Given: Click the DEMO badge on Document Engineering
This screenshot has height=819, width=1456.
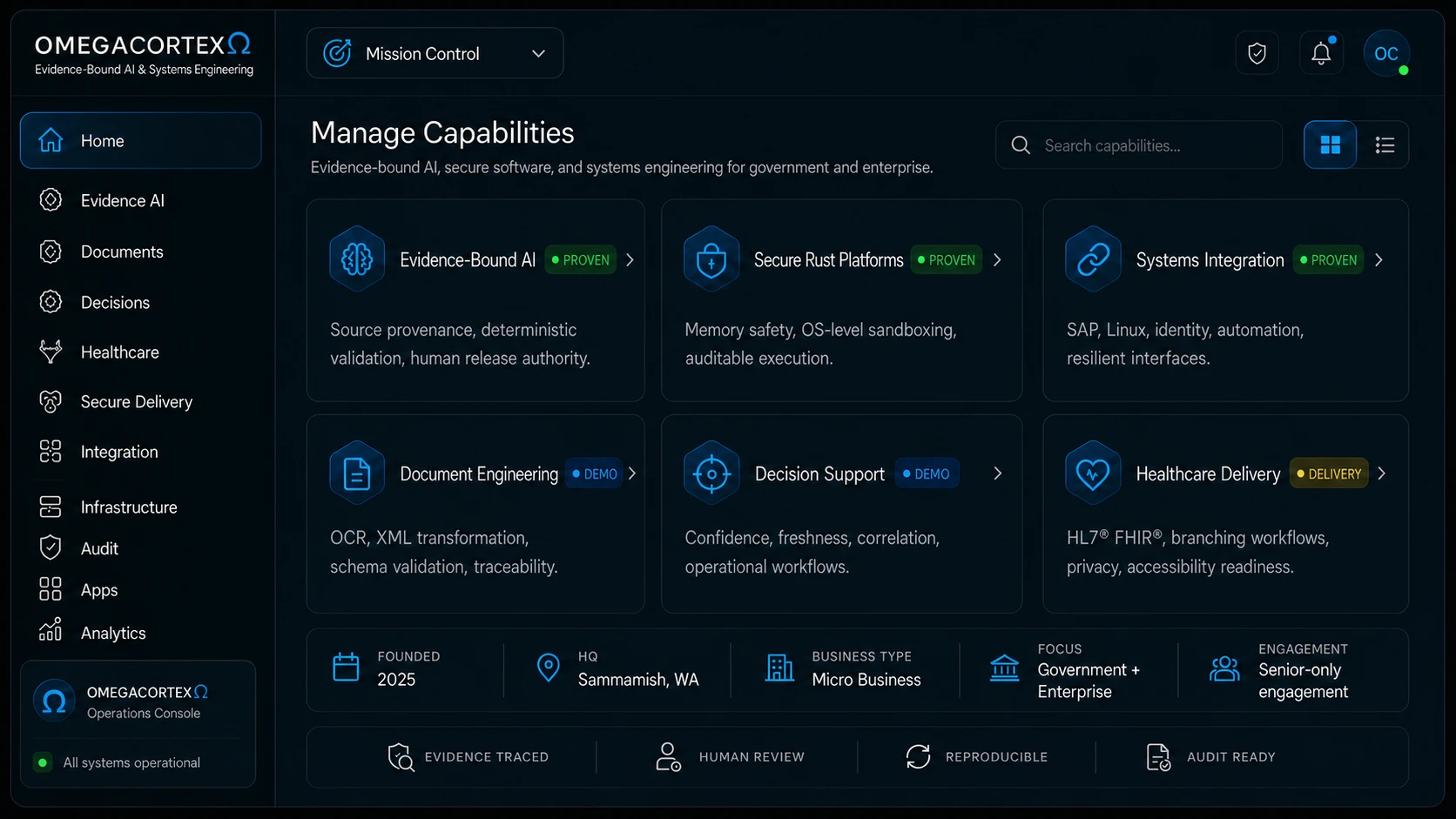Looking at the screenshot, I should (x=595, y=473).
